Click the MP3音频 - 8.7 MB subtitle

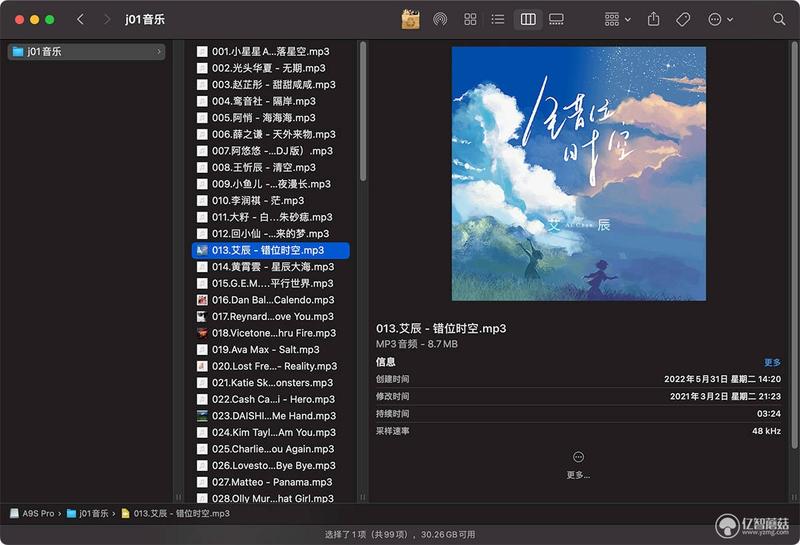(x=416, y=344)
